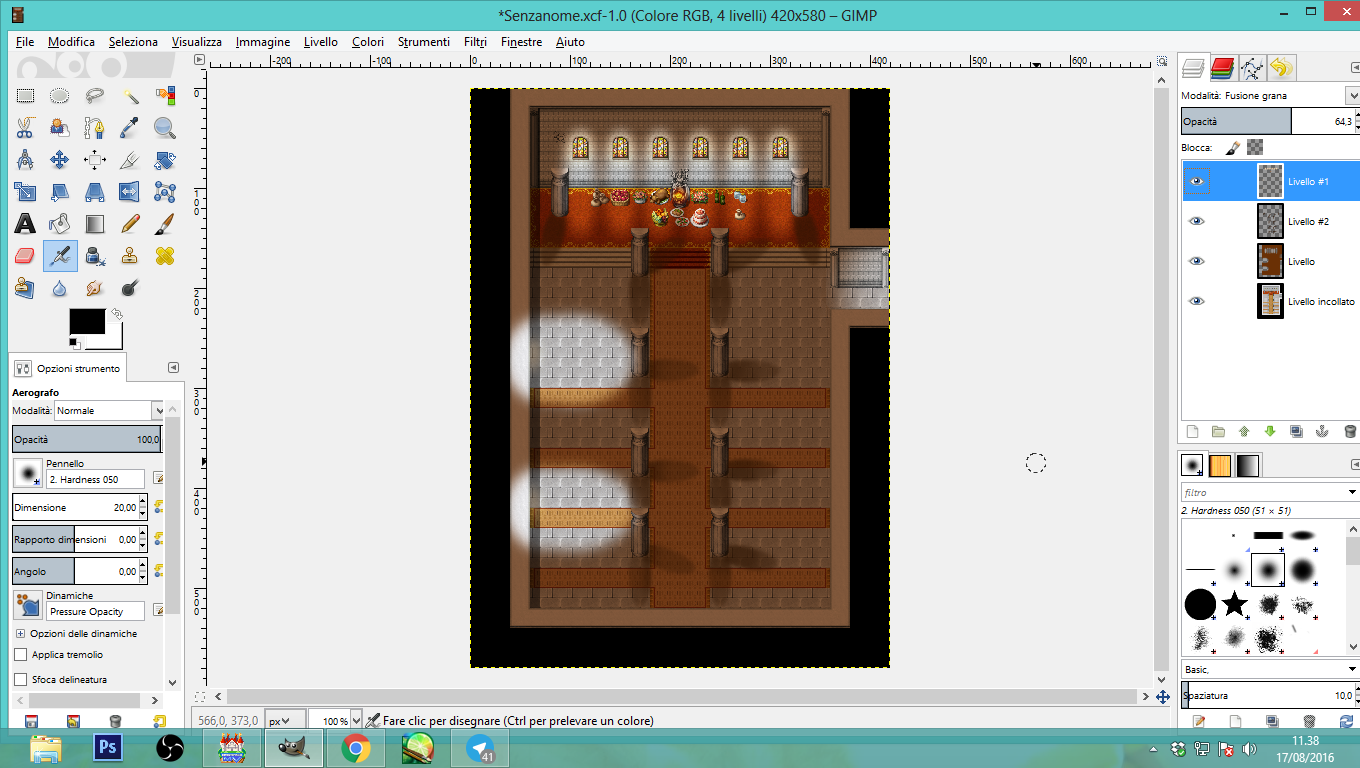Choose the Smudge finger tool
Viewport: 1360px width, 768px height.
point(95,288)
